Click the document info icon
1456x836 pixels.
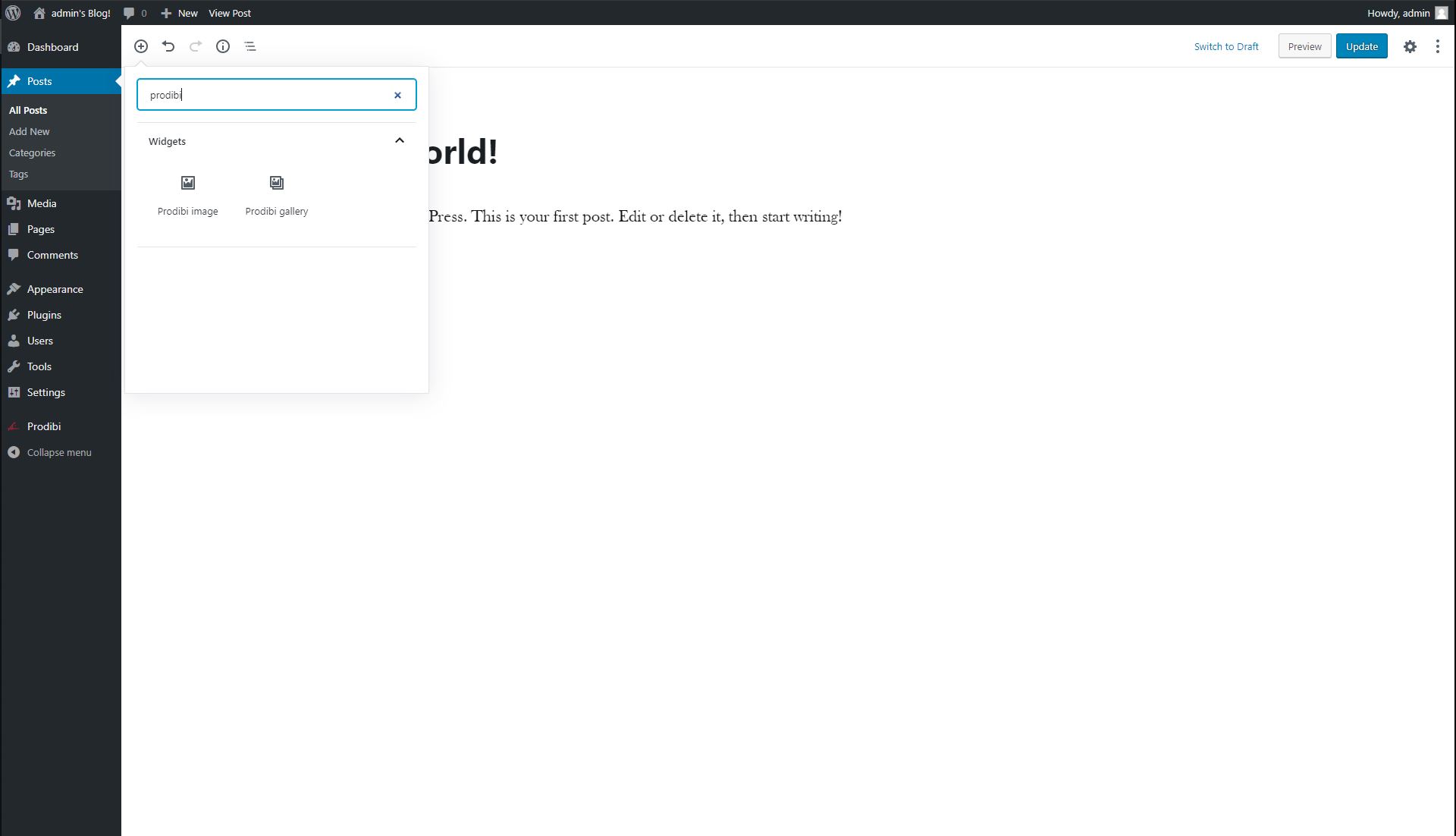point(222,46)
